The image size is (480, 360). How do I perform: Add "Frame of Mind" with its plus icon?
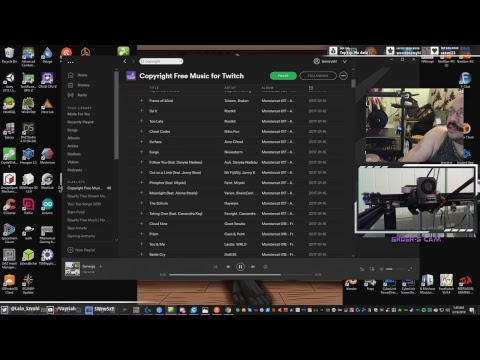141,100
